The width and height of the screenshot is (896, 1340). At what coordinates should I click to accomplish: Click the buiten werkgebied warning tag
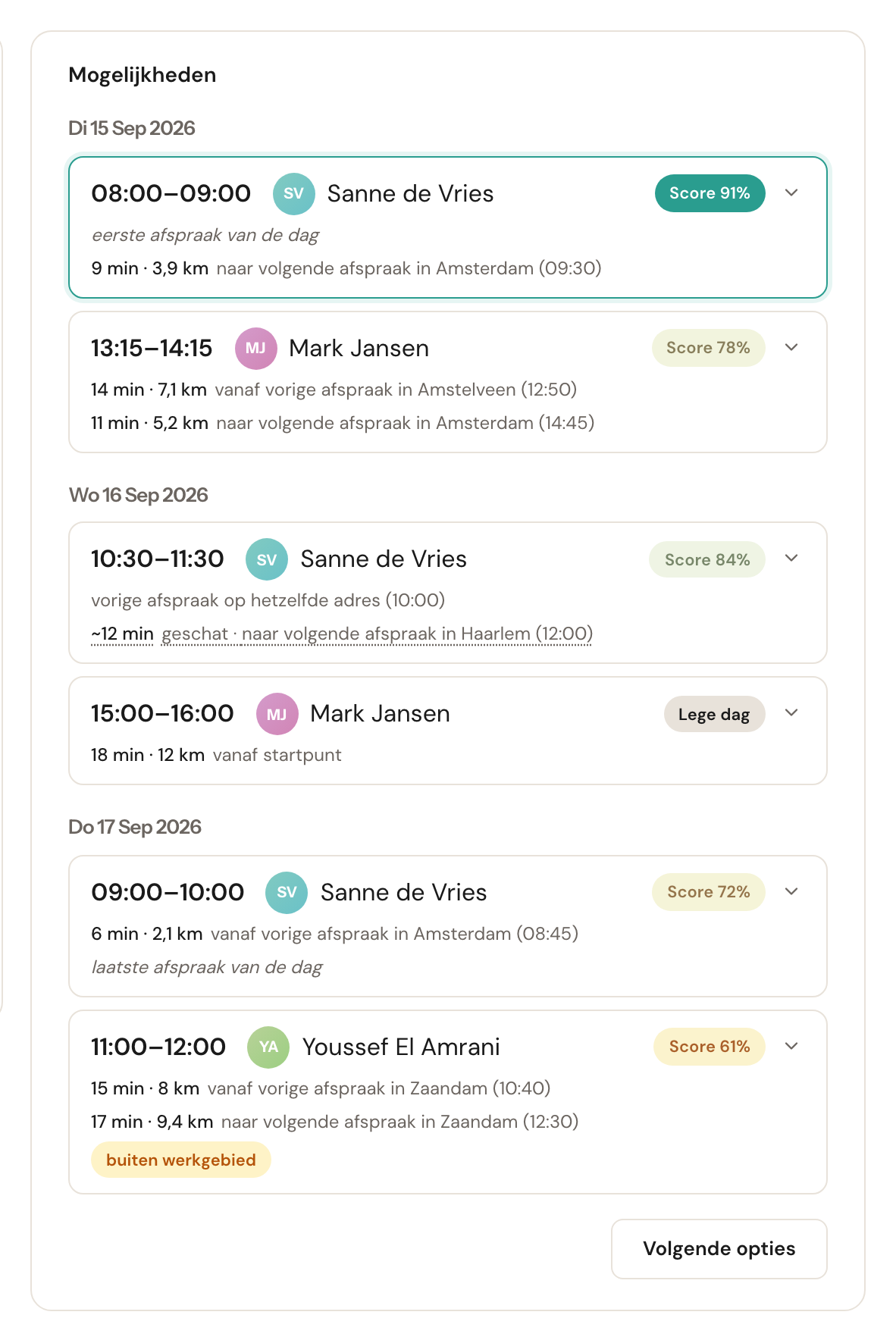(x=181, y=1160)
